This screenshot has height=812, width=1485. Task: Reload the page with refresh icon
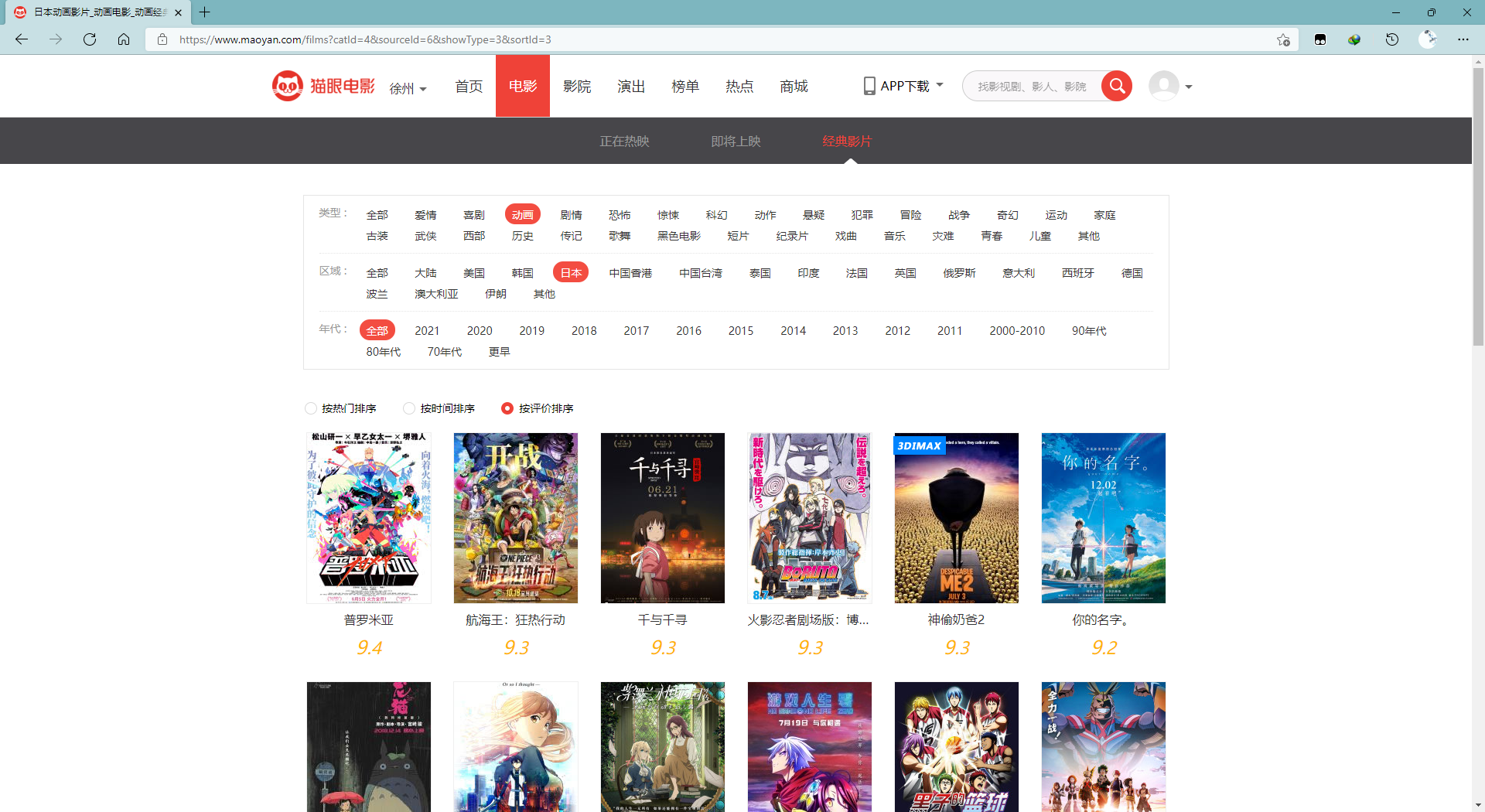click(90, 39)
